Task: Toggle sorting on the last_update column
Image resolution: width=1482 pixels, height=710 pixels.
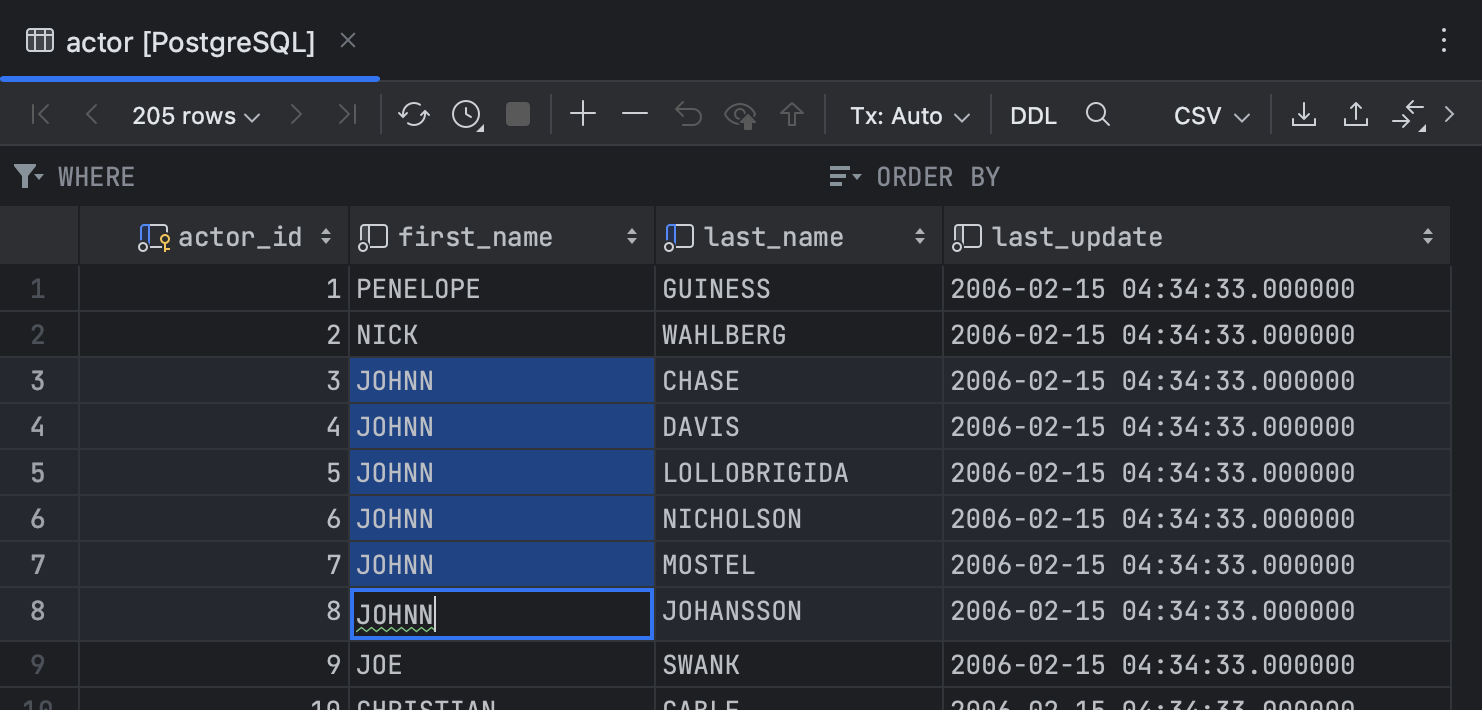Action: click(x=1430, y=236)
